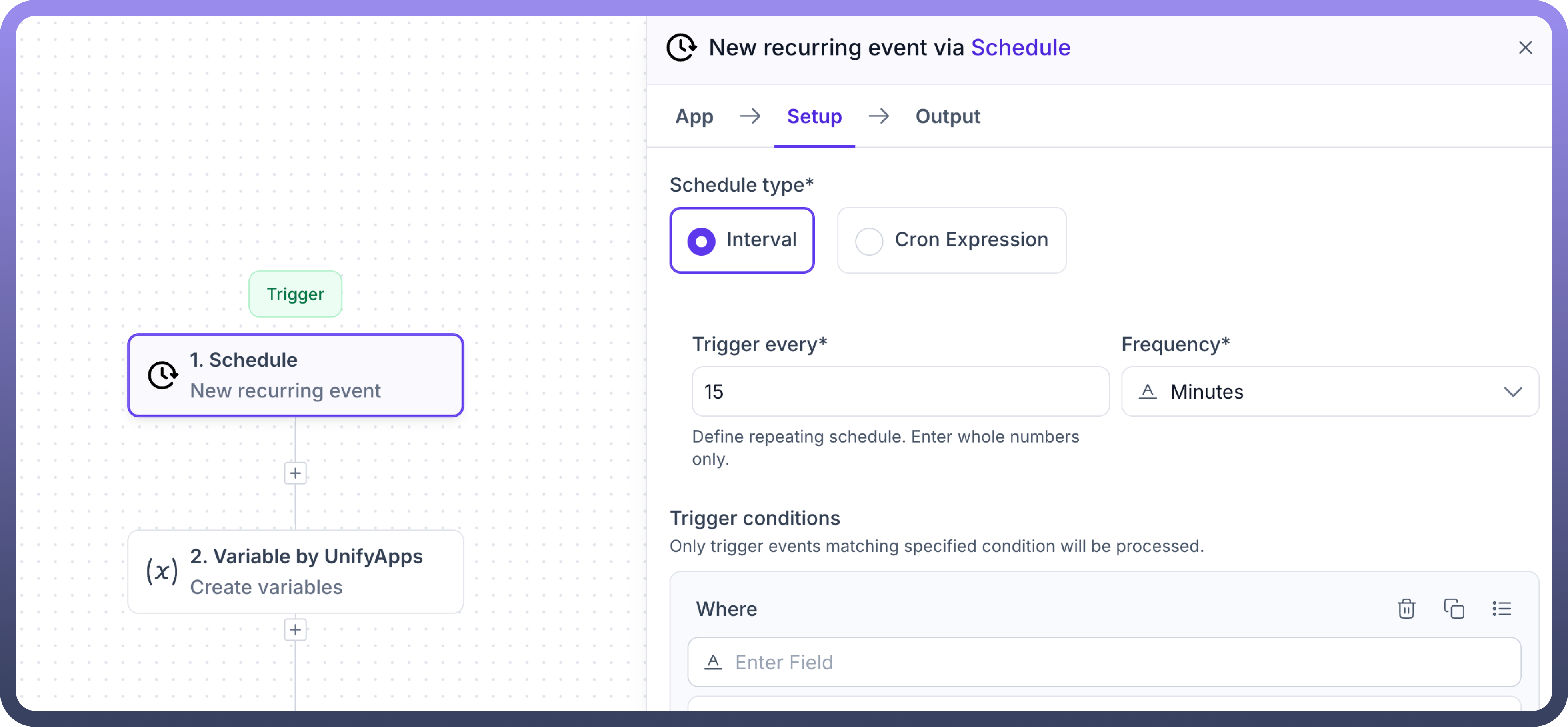Close the Schedule setup panel

[x=1525, y=48]
